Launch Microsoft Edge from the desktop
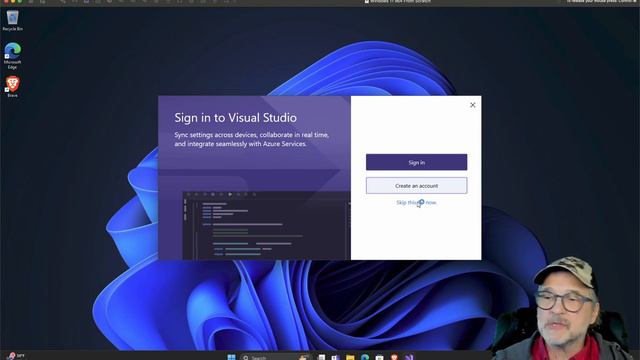Image resolution: width=640 pixels, height=360 pixels. point(12,56)
